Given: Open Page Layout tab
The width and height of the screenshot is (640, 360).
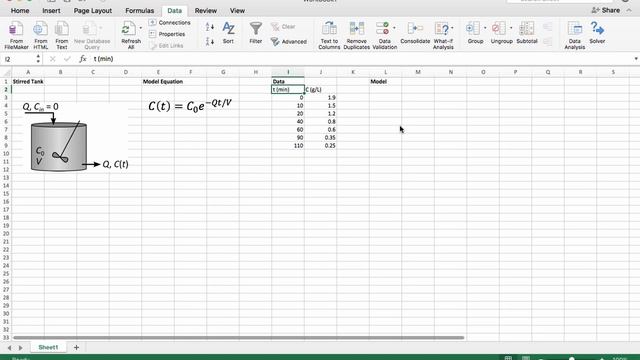Looking at the screenshot, I should tap(93, 11).
